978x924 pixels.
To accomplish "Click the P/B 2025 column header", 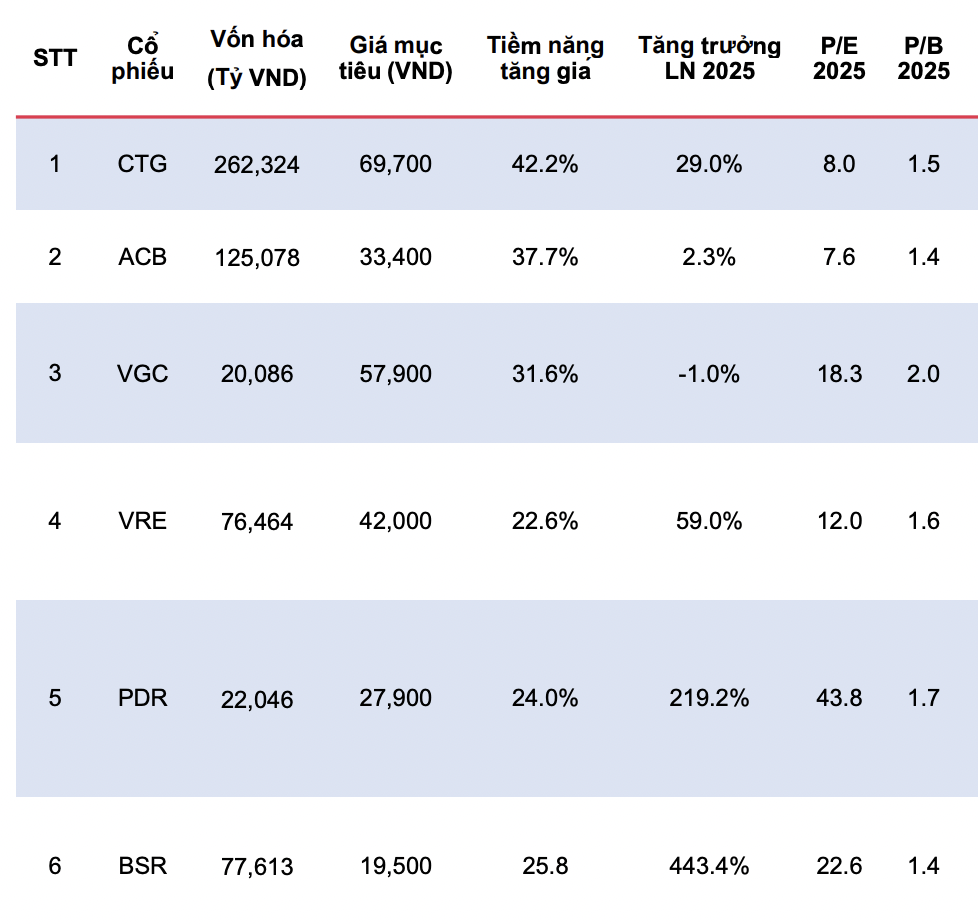I will (924, 58).
